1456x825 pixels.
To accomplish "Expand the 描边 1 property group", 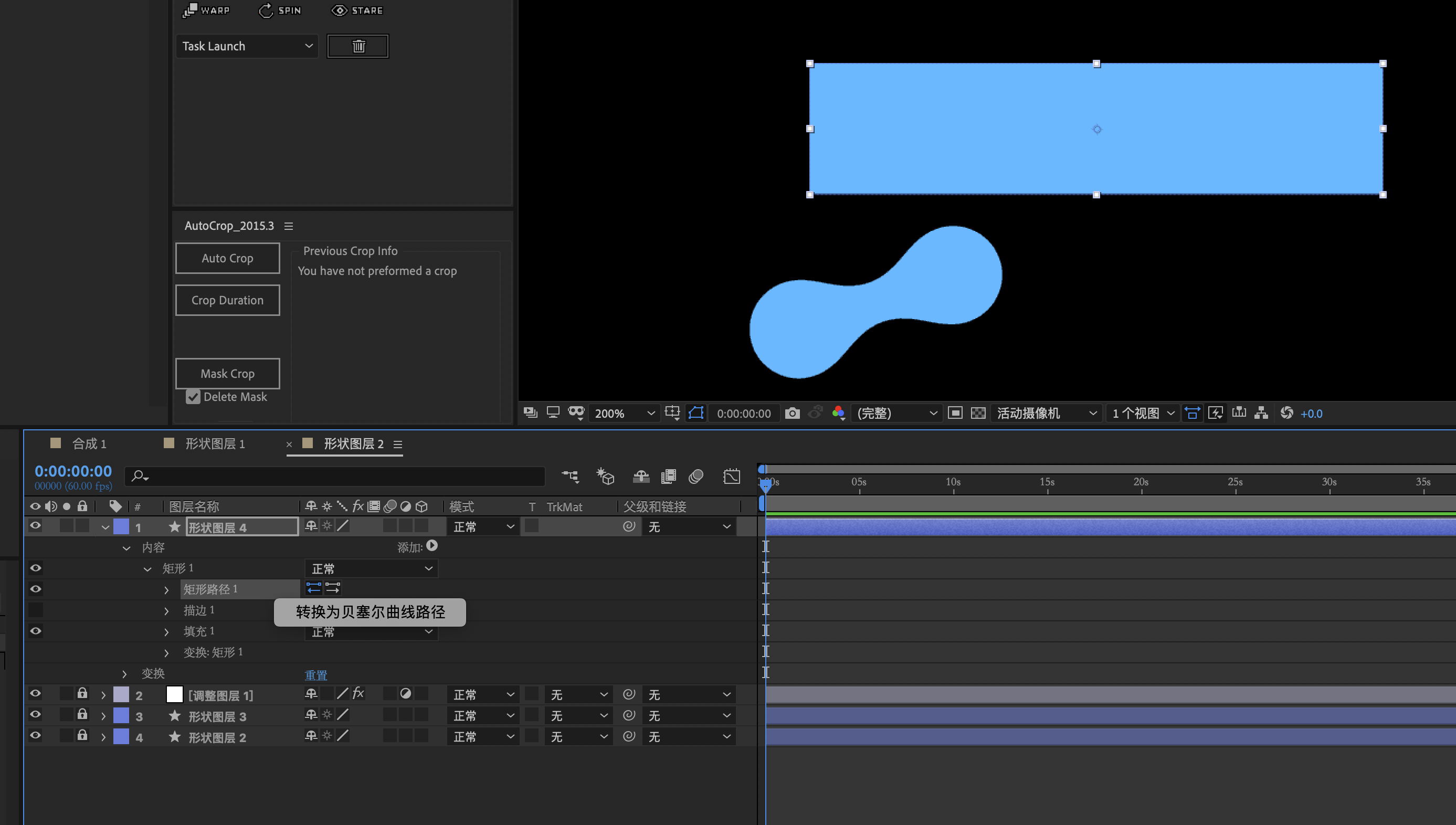I will click(x=166, y=611).
